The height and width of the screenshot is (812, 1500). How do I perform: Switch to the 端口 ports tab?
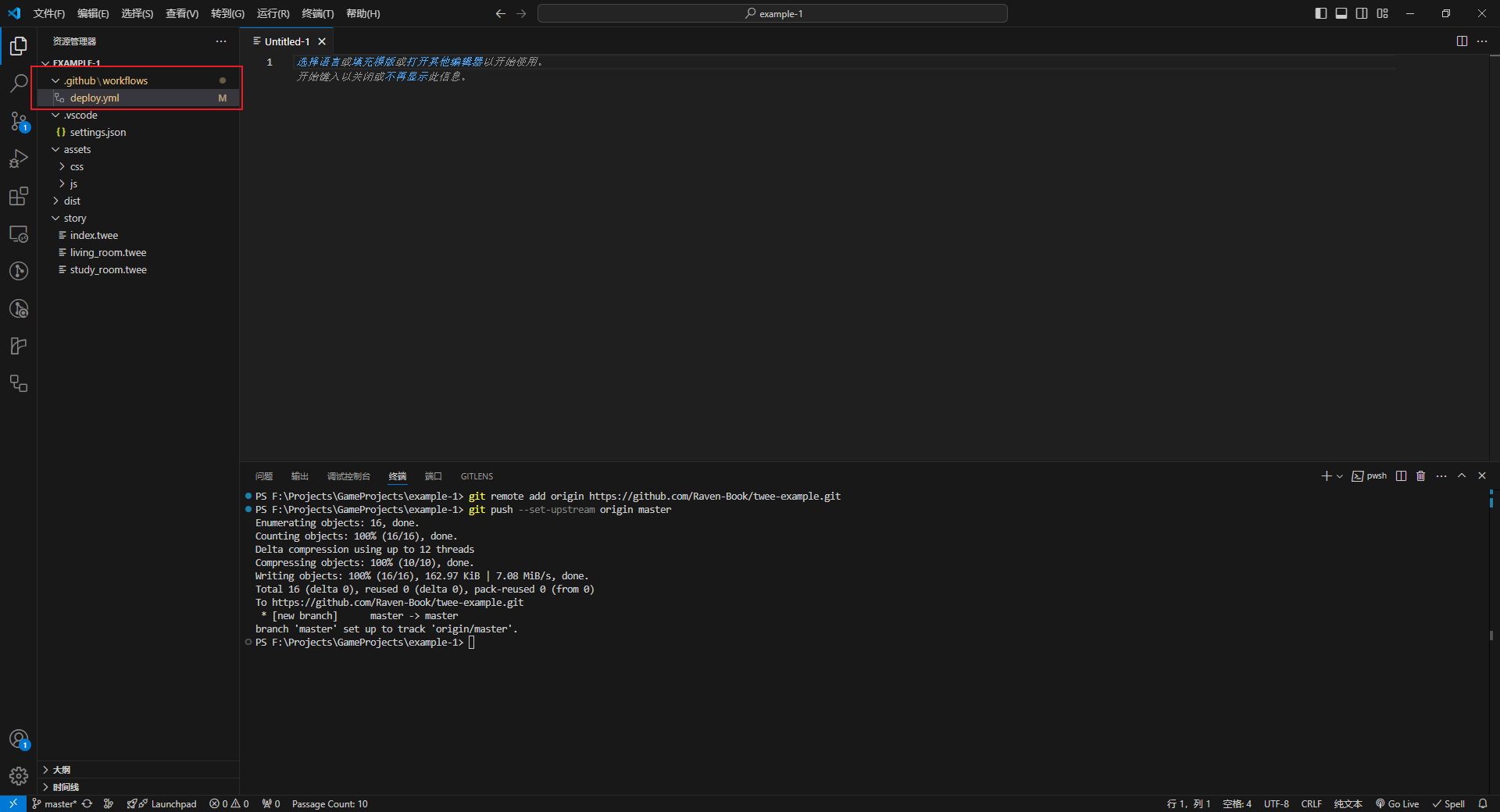pyautogui.click(x=434, y=476)
